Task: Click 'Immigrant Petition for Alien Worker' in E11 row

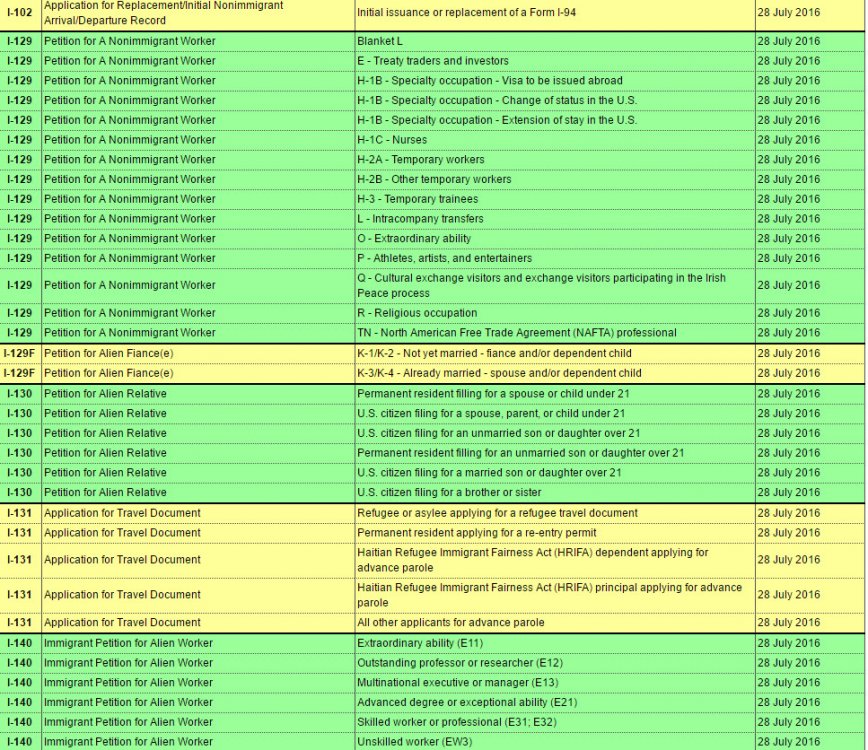Action: click(198, 644)
